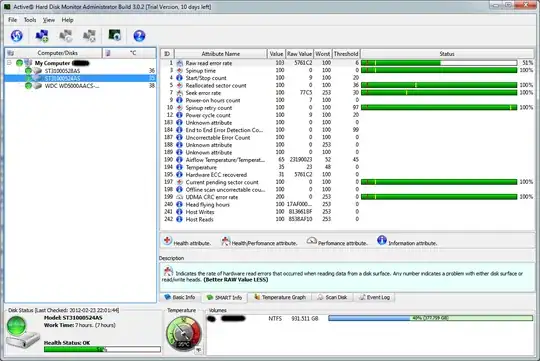Open the View menu

point(49,20)
